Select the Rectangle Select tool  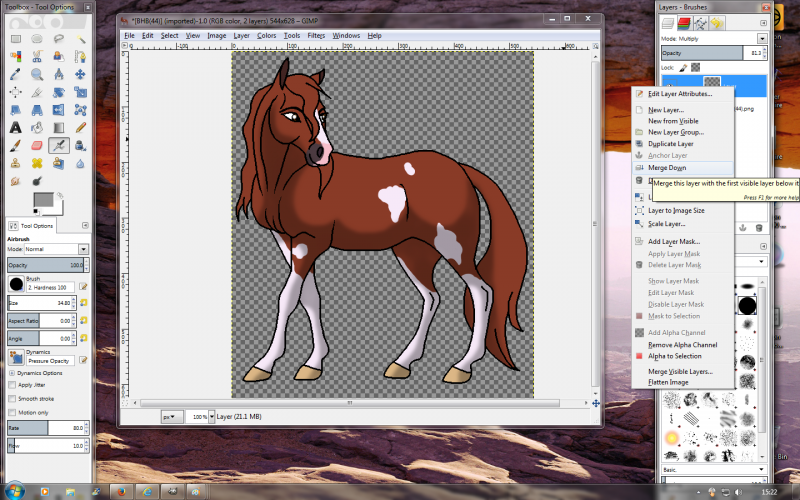tap(16, 39)
